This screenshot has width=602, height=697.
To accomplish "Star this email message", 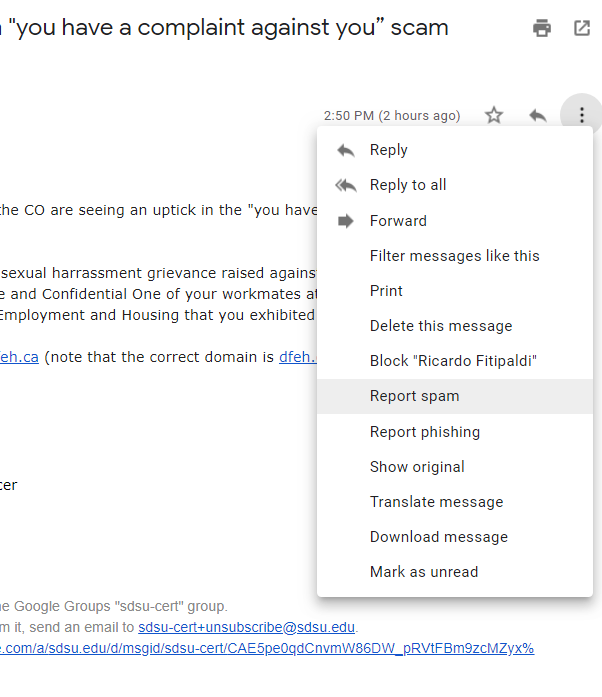I will pos(494,115).
